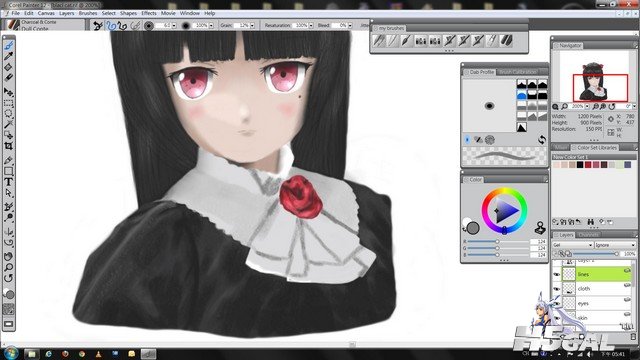Activate the Layer Adjuster tool
This screenshot has height=360, width=640.
click(9, 92)
